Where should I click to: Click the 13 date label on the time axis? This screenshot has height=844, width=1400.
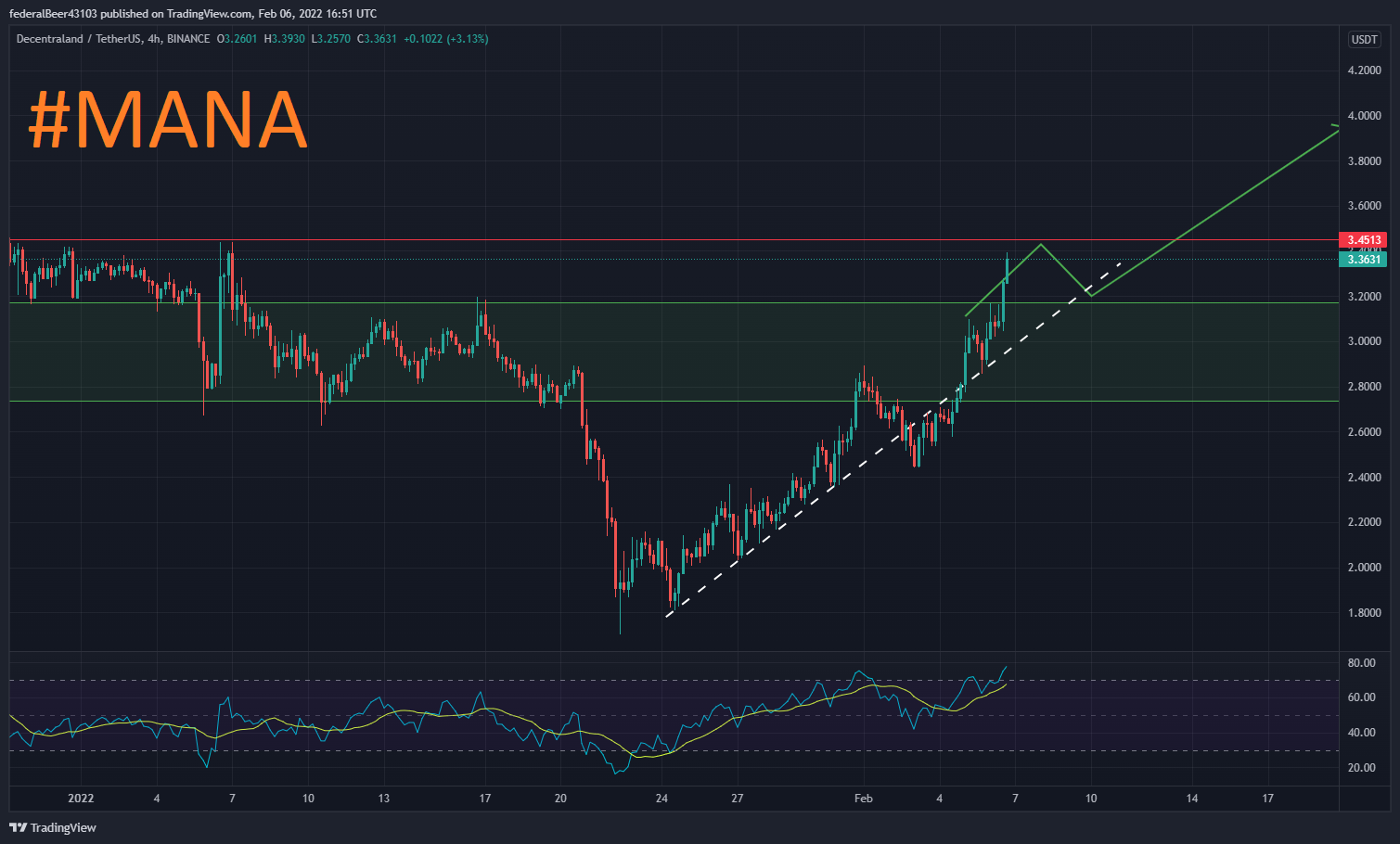(384, 799)
